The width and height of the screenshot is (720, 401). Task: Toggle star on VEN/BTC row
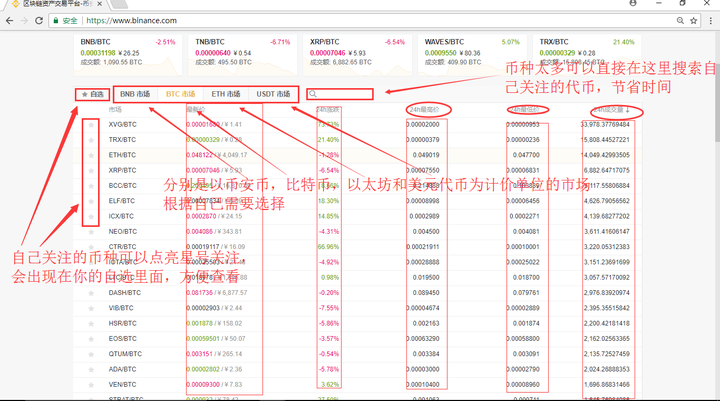[x=91, y=385]
